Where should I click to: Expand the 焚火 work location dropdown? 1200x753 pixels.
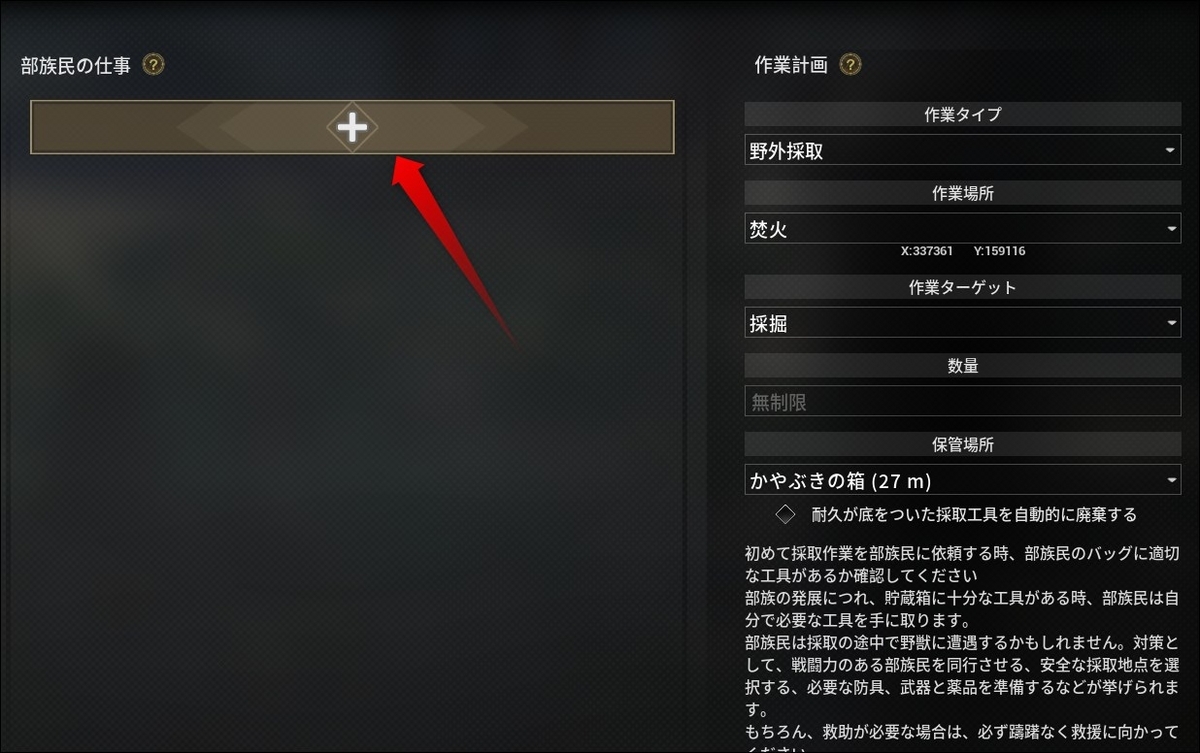[963, 228]
